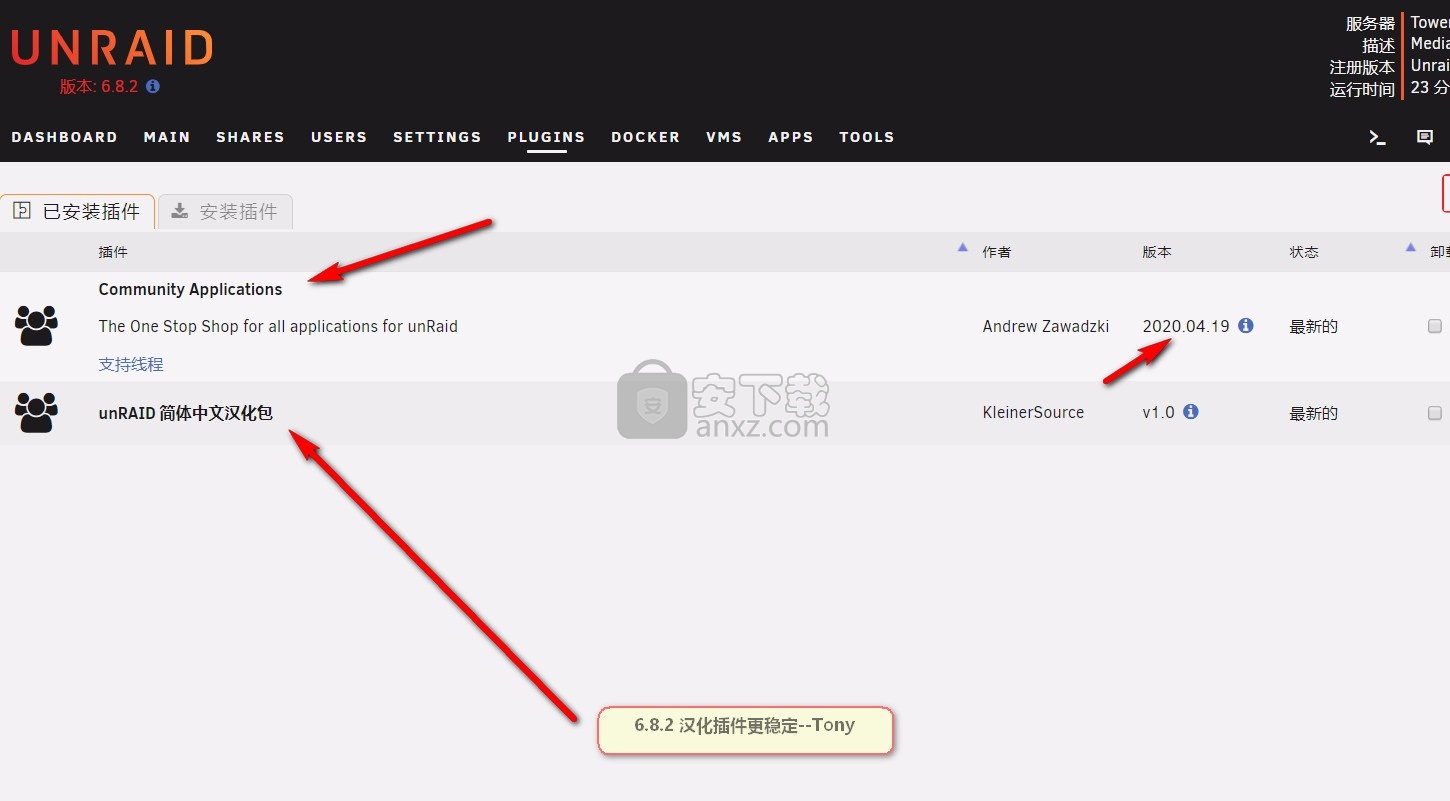Click 版本: 6.8.2 text under logo
Viewport: 1450px width, 801px height.
(x=99, y=87)
